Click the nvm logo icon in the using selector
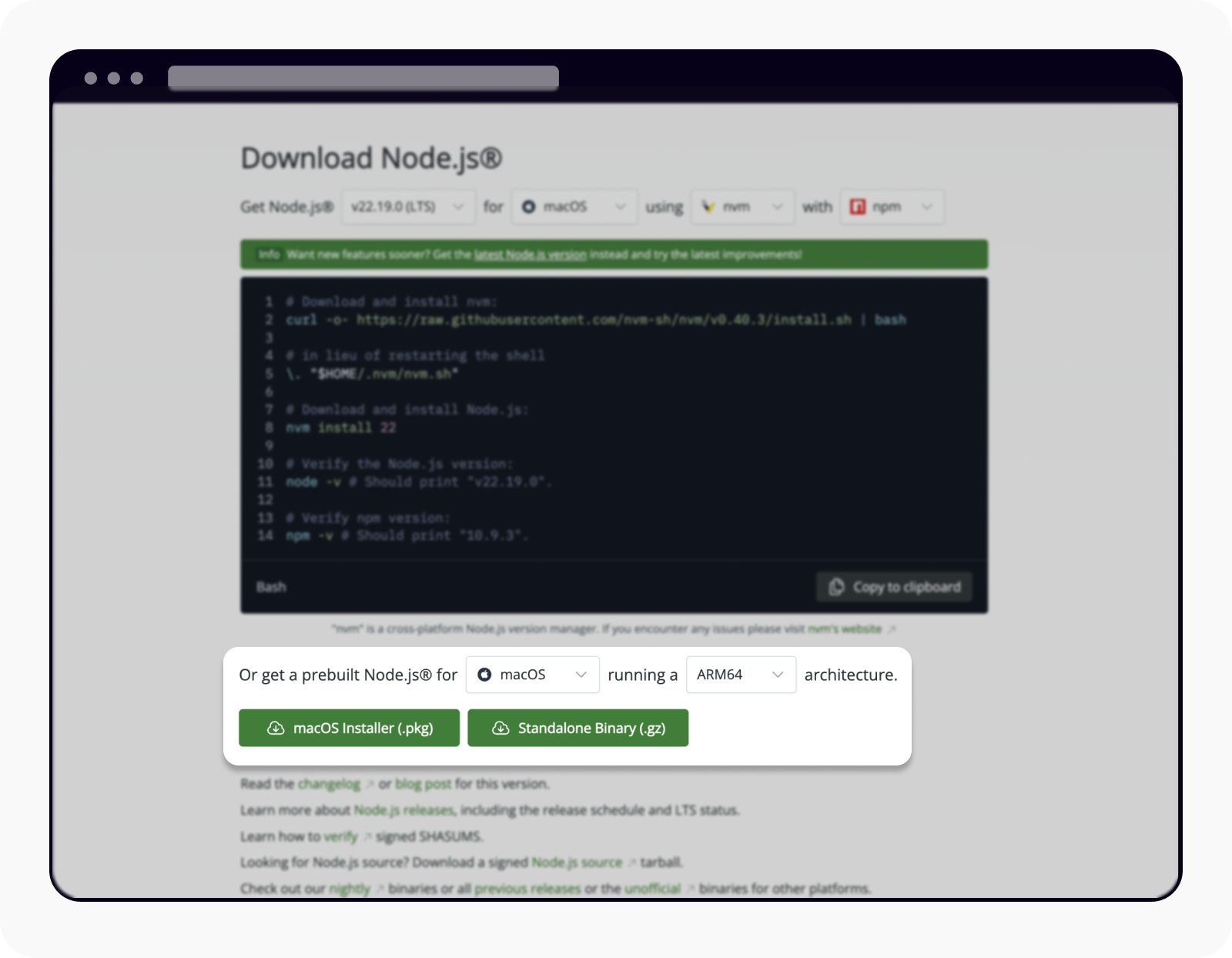This screenshot has width=1232, height=958. tap(708, 206)
